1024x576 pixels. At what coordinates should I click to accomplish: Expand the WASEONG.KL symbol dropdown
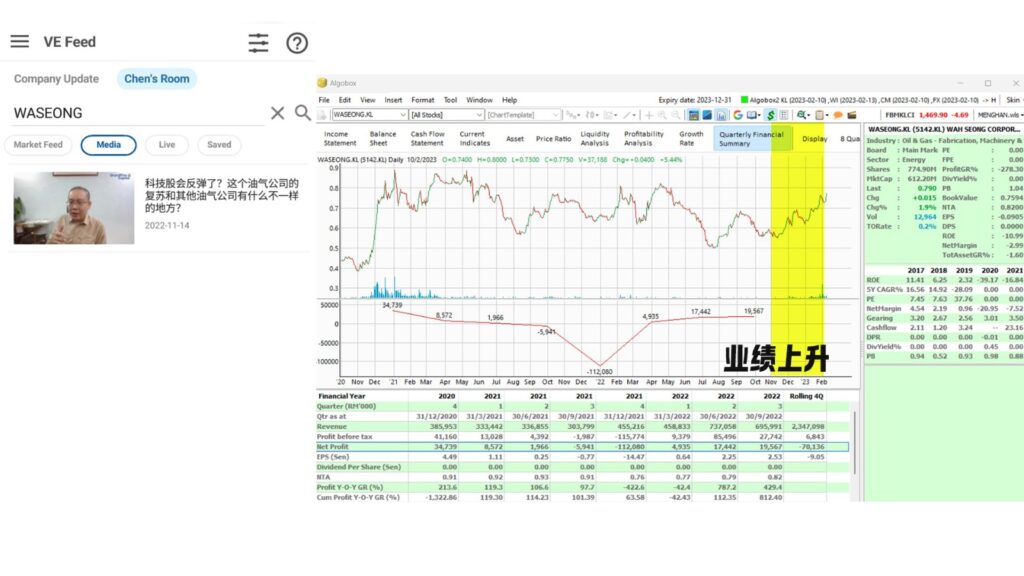(x=402, y=115)
